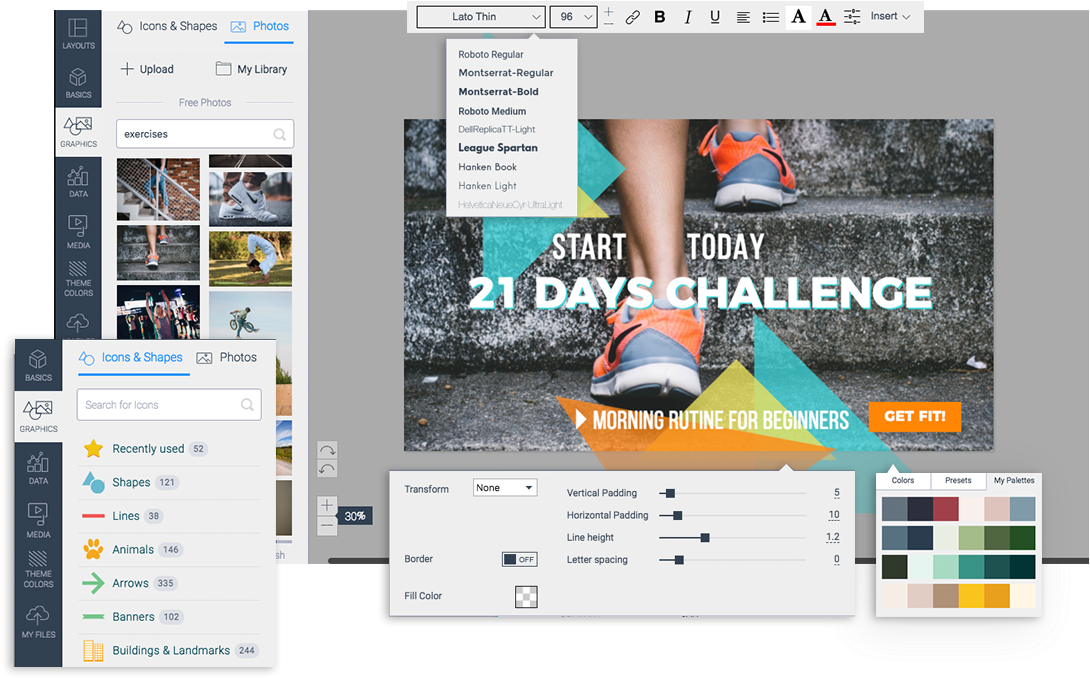
Task: Open the font size 96 dropdown
Action: coord(574,17)
